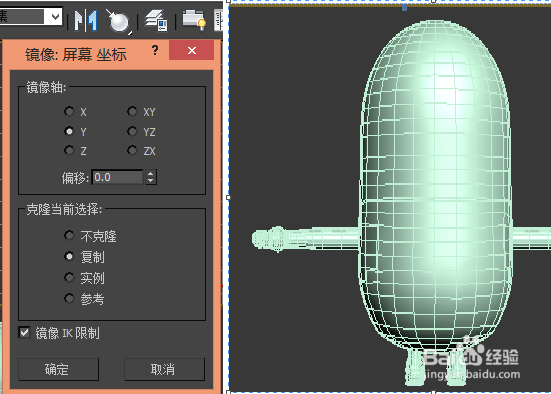The width and height of the screenshot is (551, 394).
Task: Toggle 镜像 IK 限制 checkbox
Action: (24, 332)
